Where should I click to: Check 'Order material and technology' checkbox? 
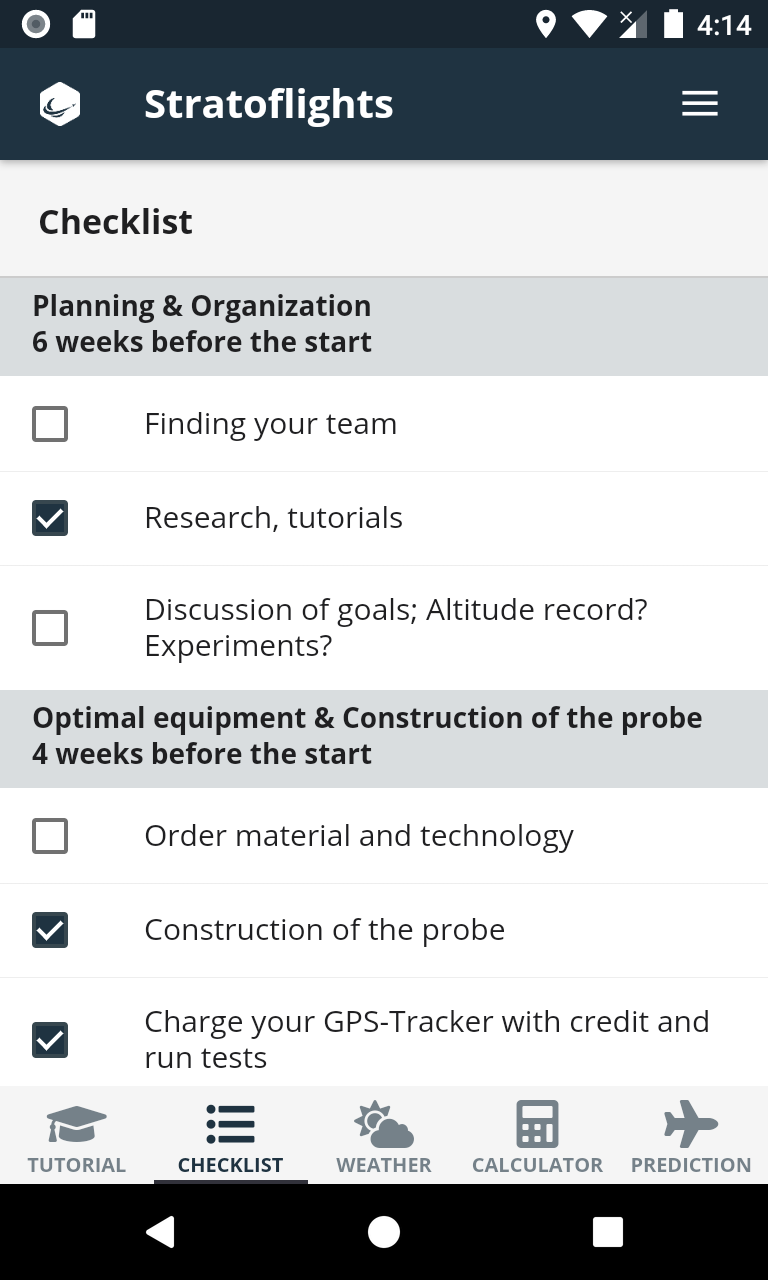pos(50,836)
